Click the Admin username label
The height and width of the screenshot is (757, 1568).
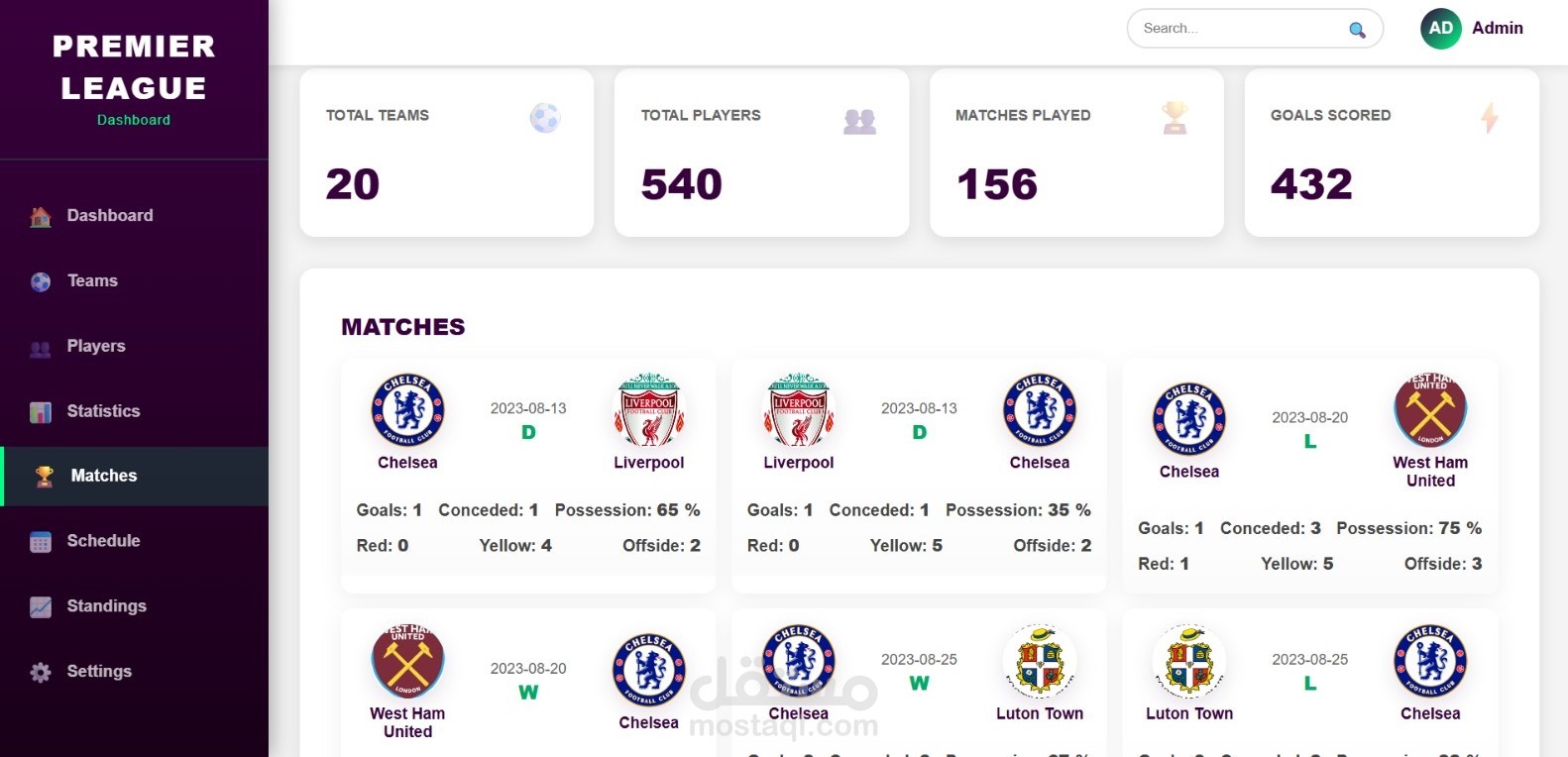point(1497,28)
